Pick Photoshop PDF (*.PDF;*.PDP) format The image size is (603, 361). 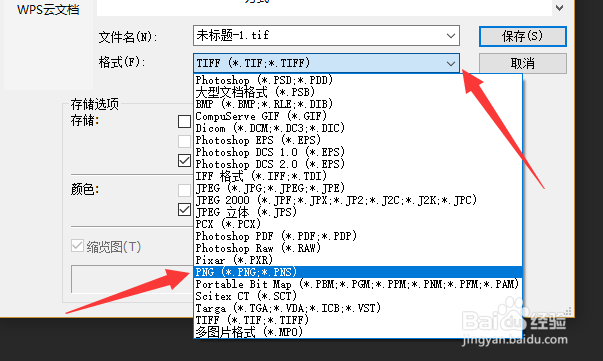[x=358, y=236]
